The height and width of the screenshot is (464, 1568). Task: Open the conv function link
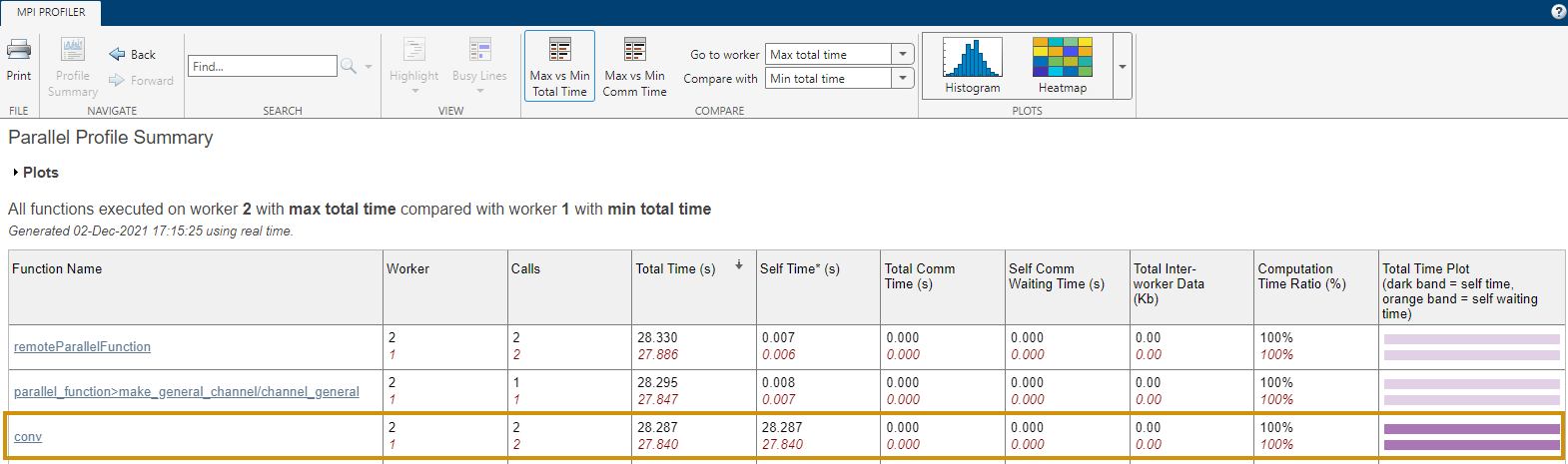[28, 437]
